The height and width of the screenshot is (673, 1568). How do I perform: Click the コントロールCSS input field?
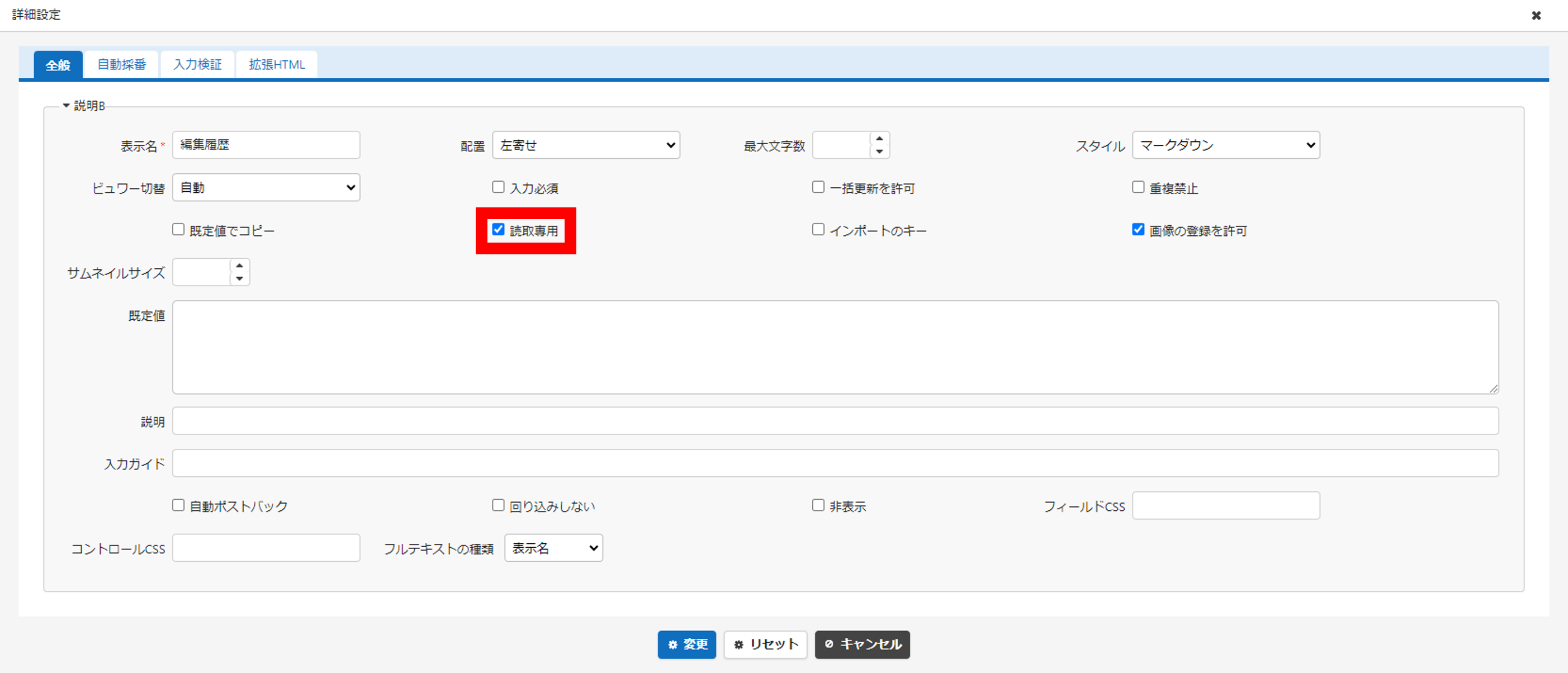tap(266, 548)
